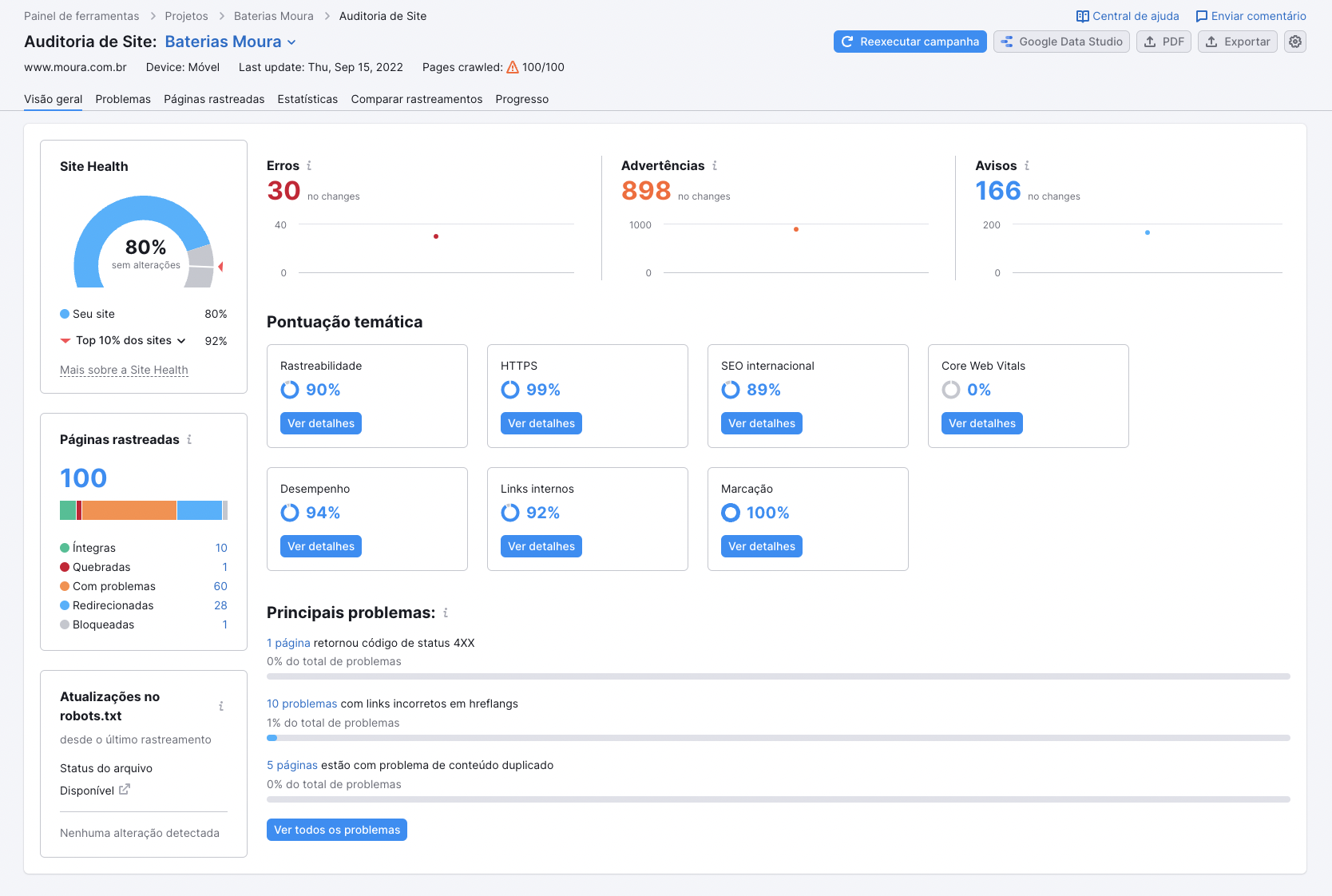Screen dimensions: 1332x896
Task: Open Google Data Studio export
Action: tap(1061, 42)
